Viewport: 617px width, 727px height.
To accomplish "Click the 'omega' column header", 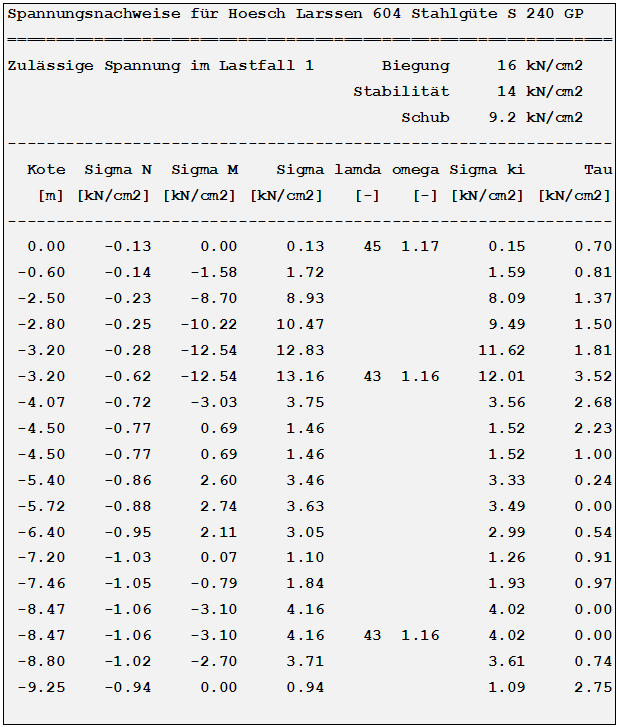I will point(415,170).
